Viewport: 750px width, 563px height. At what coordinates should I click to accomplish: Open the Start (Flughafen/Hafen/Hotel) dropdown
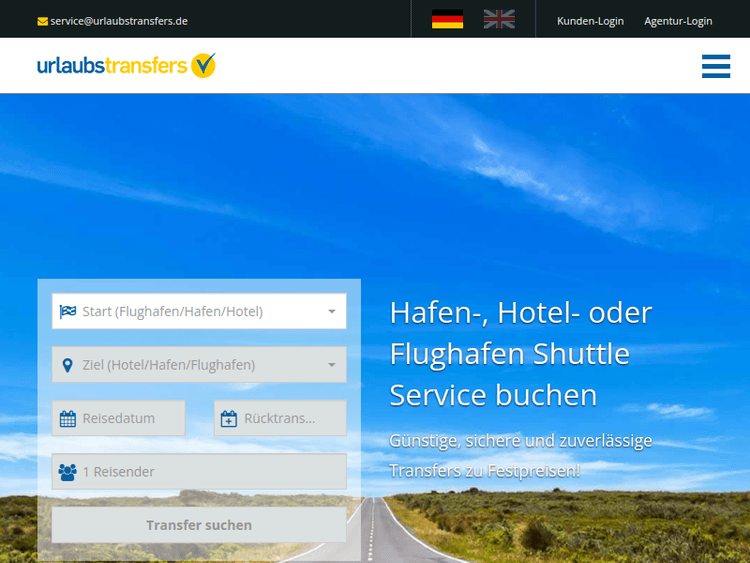[x=199, y=311]
